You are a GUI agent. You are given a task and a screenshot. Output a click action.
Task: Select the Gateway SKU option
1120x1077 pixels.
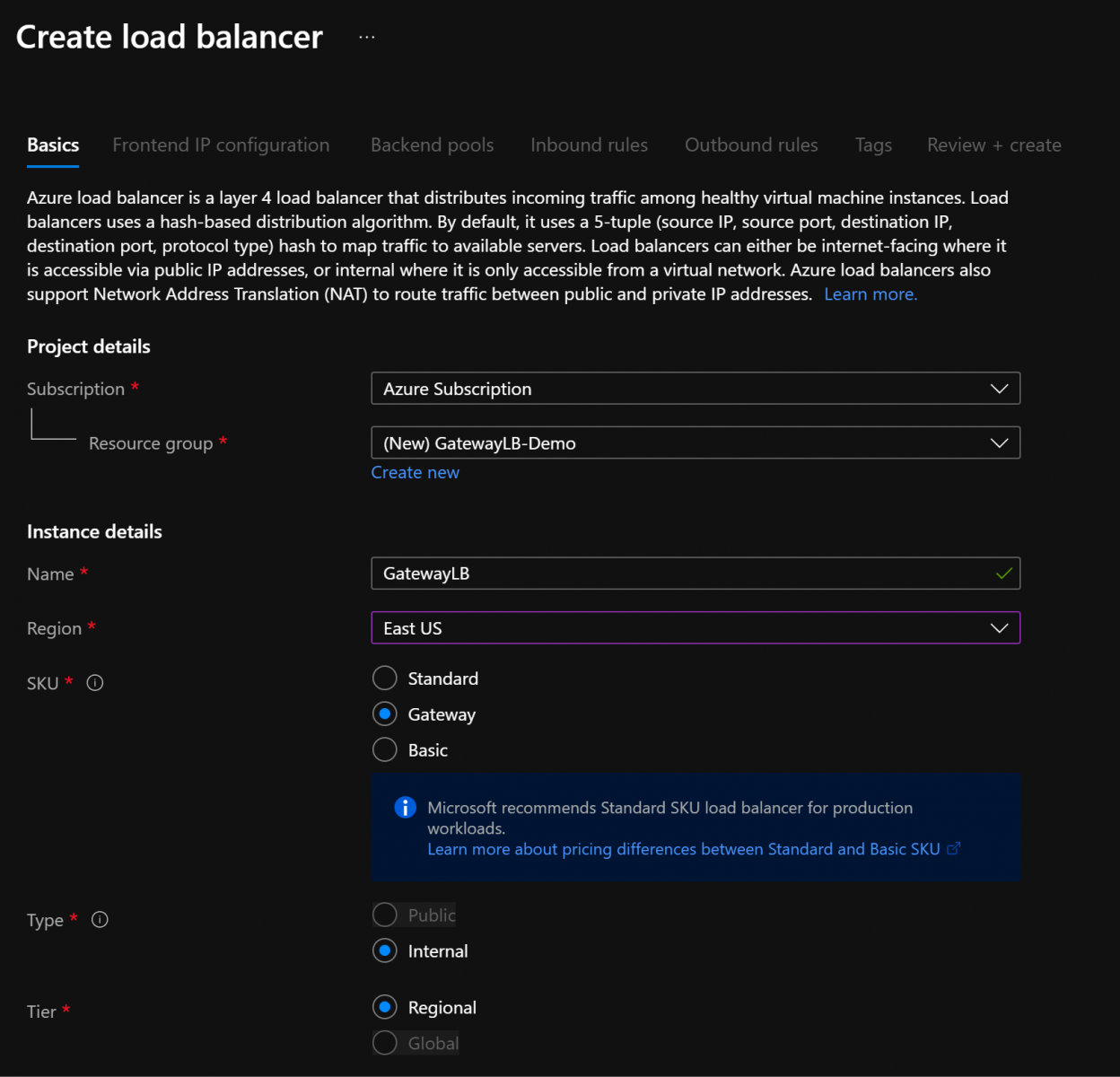tap(385, 714)
